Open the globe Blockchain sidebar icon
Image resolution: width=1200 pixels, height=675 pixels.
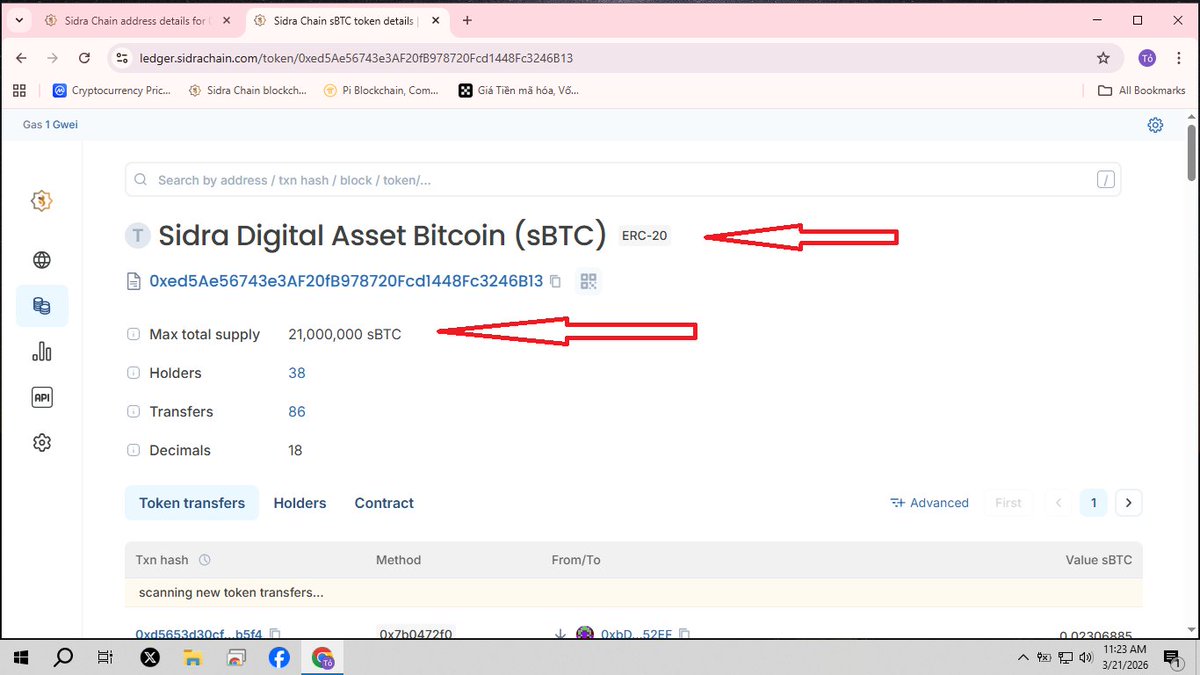[x=42, y=260]
